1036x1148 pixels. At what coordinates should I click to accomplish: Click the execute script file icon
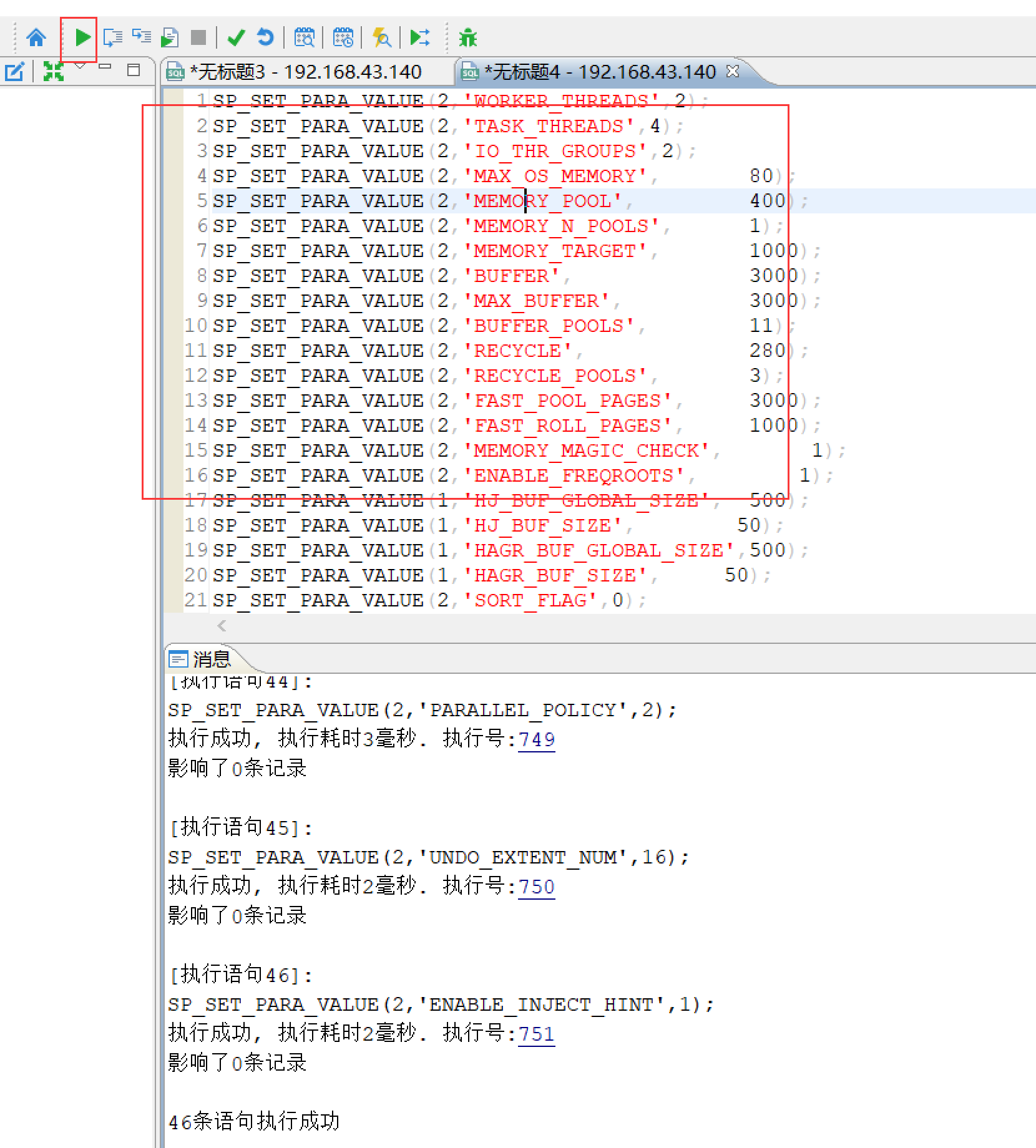point(170,38)
